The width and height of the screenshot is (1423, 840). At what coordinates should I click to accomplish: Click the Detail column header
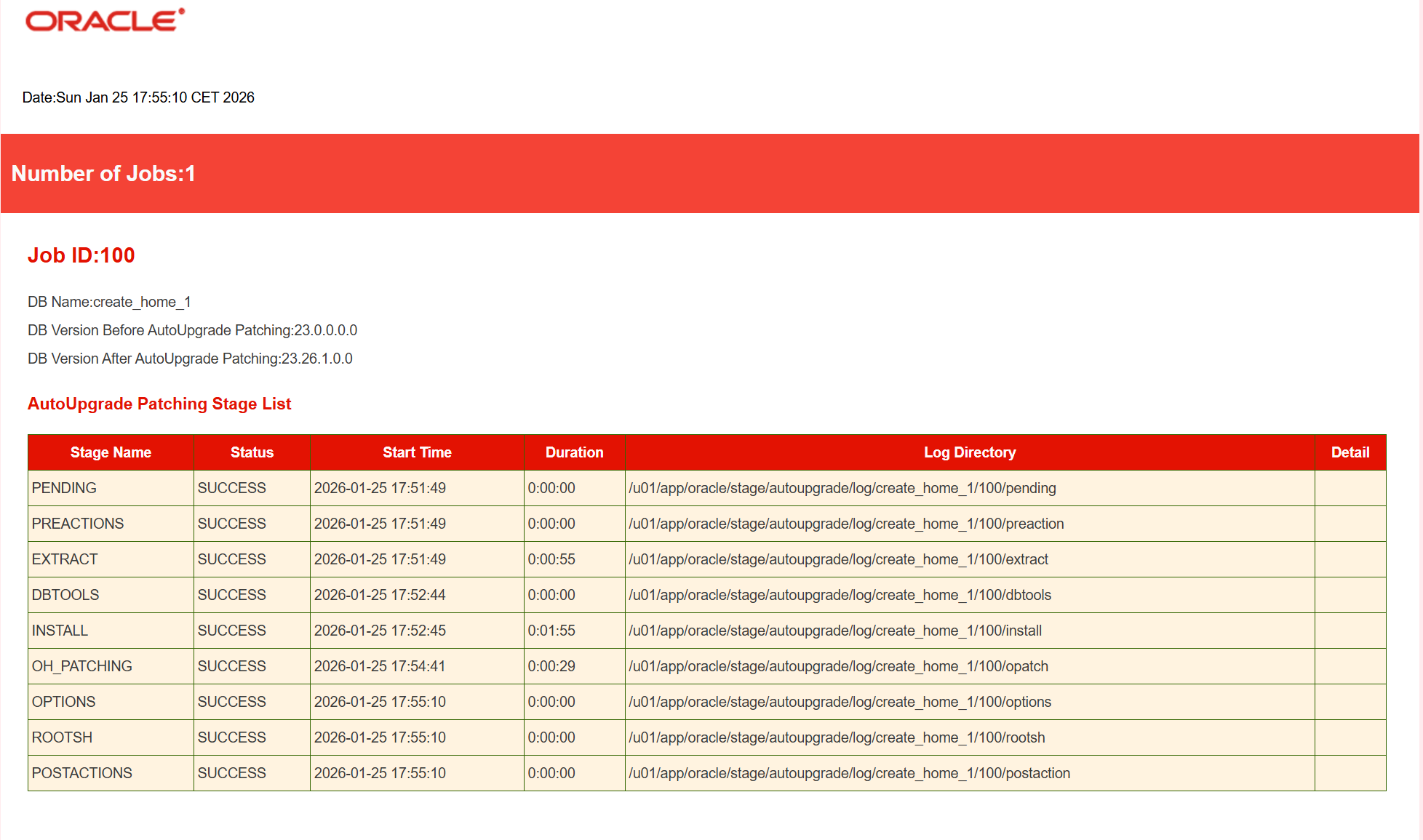[x=1350, y=452]
